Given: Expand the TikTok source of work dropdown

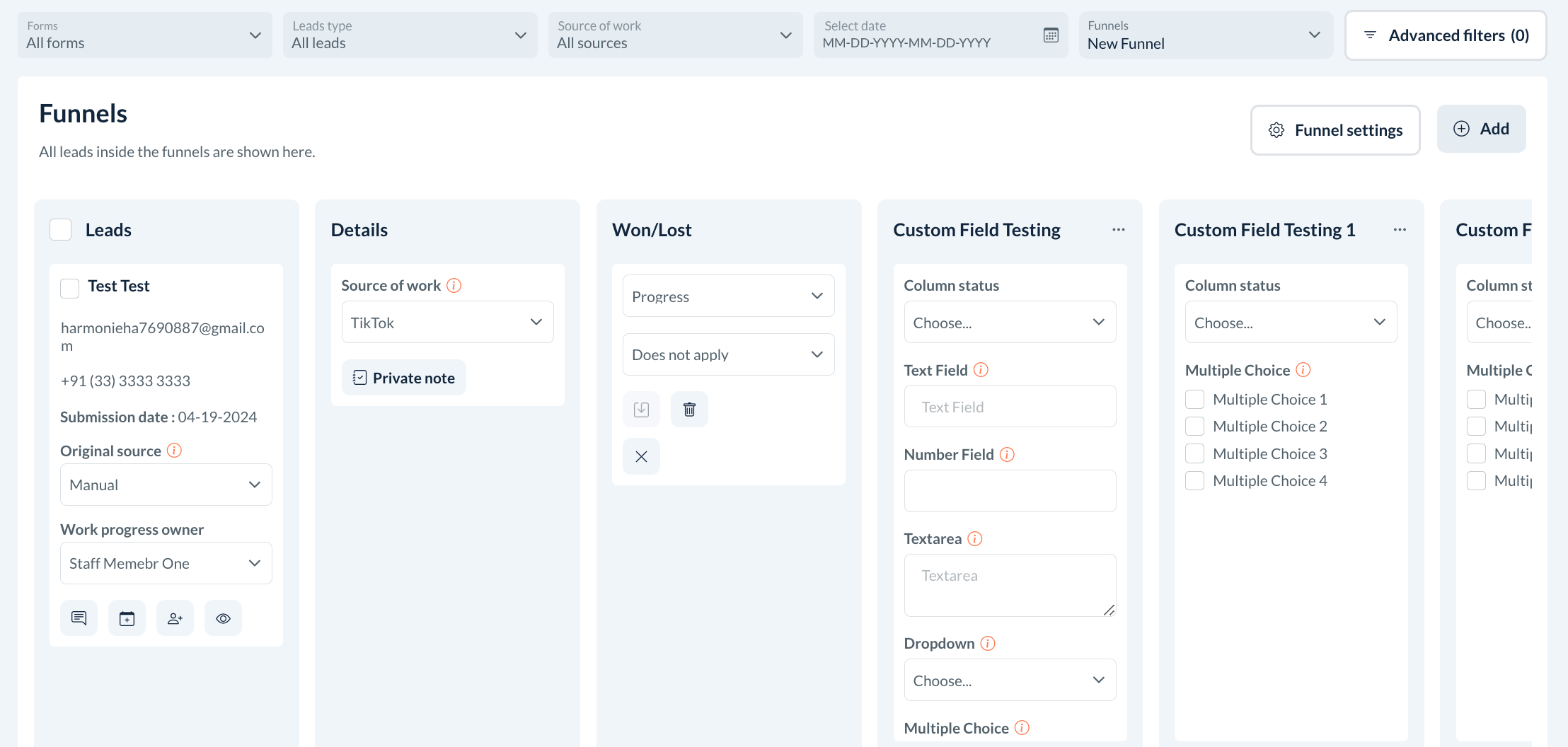Looking at the screenshot, I should click(x=447, y=323).
